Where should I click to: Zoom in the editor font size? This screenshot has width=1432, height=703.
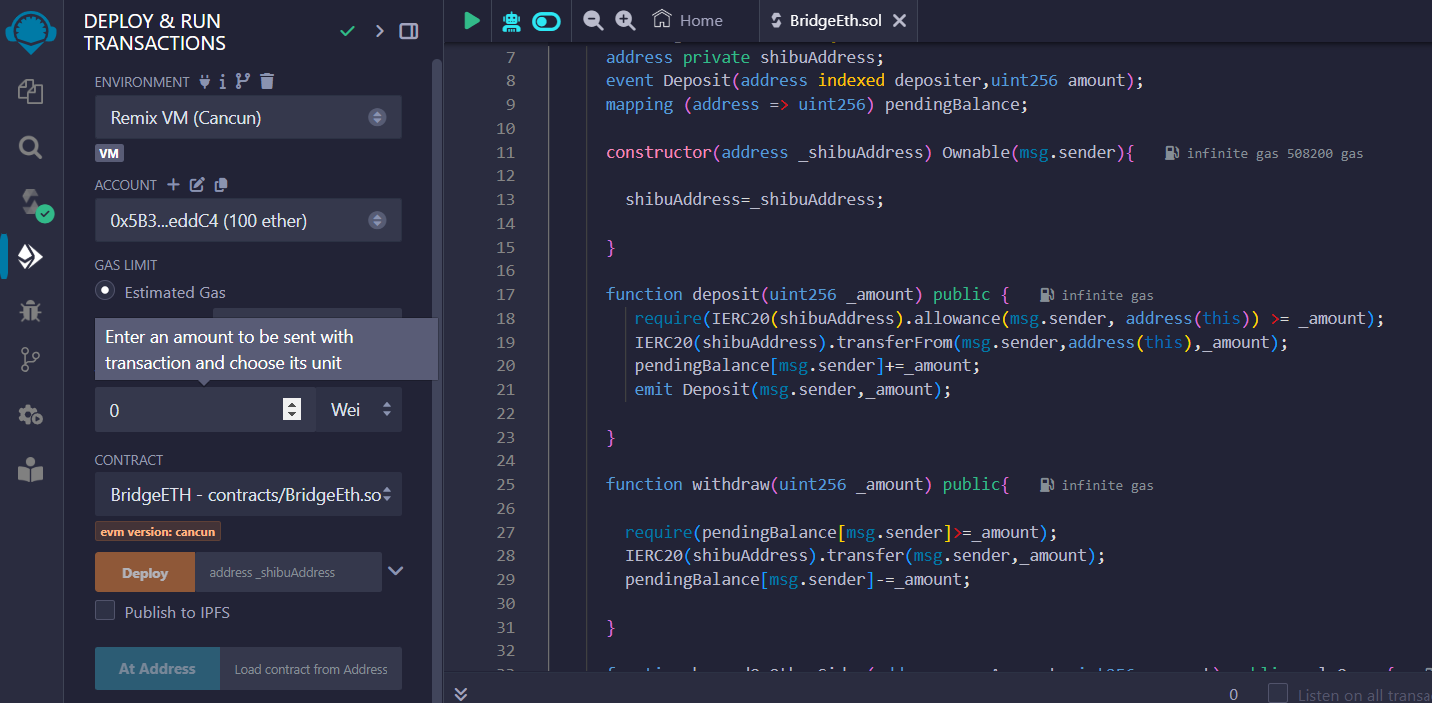click(x=625, y=20)
